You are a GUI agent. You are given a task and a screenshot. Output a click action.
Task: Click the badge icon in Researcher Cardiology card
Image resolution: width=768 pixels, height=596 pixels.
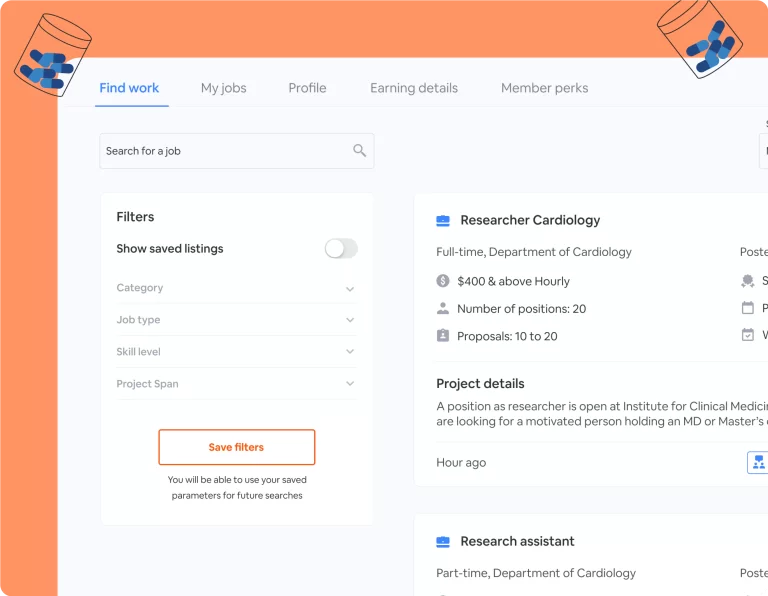[747, 281]
